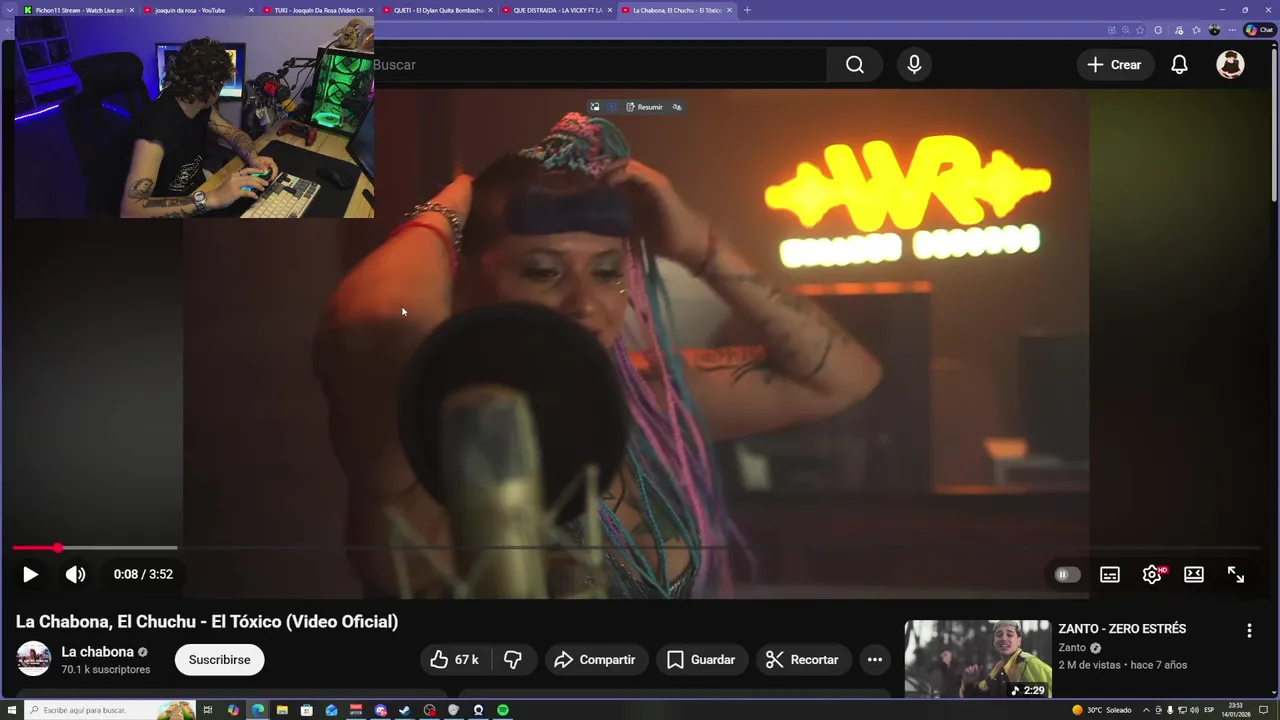The image size is (1280, 720).
Task: Toggle the autoplay switch in the player
Action: click(x=1067, y=574)
